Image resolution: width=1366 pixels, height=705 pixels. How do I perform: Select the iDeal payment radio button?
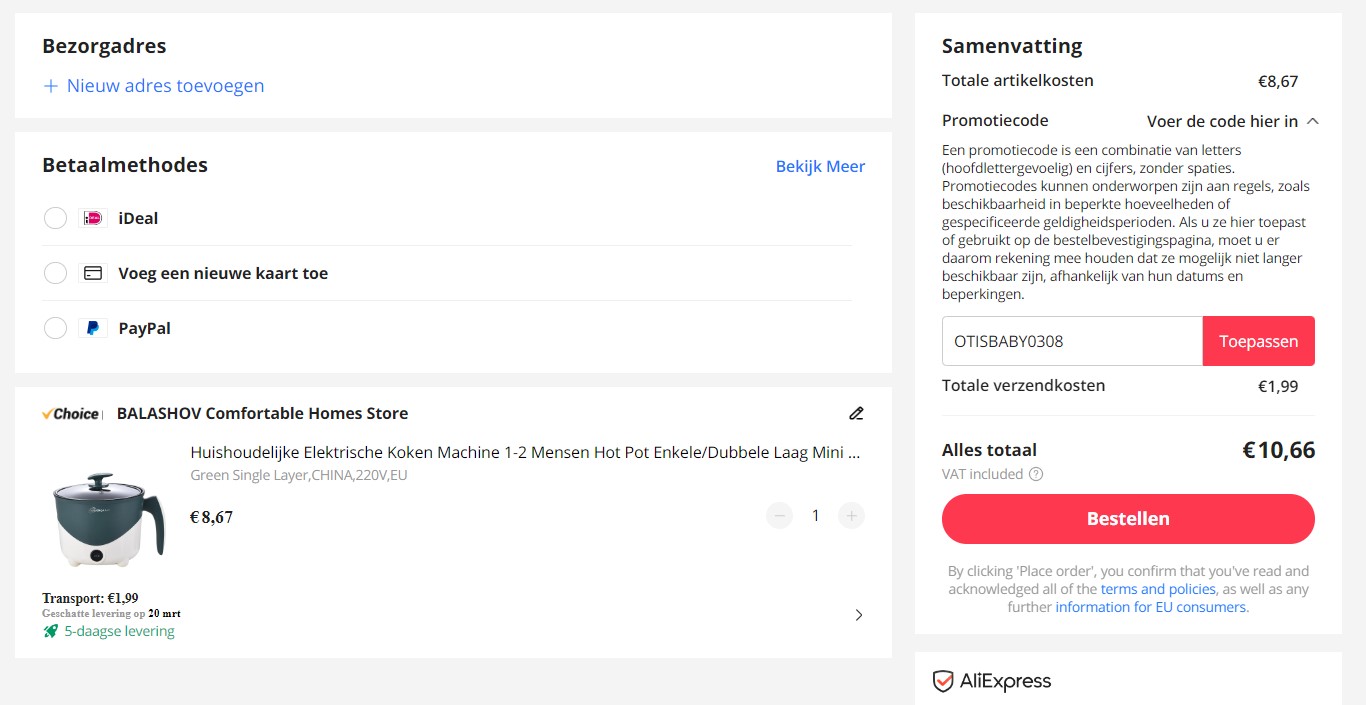pos(55,217)
